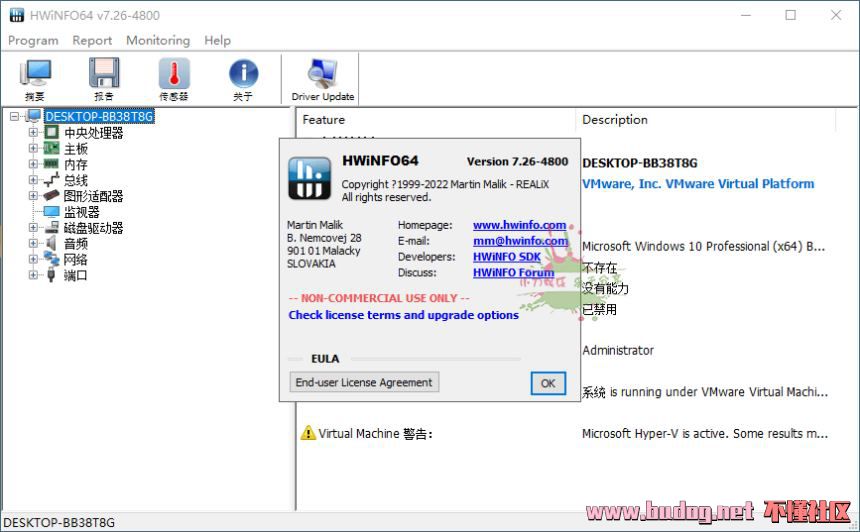Collapse the DESKTOP-BB38T8G root node
860x532 pixels.
pos(15,116)
